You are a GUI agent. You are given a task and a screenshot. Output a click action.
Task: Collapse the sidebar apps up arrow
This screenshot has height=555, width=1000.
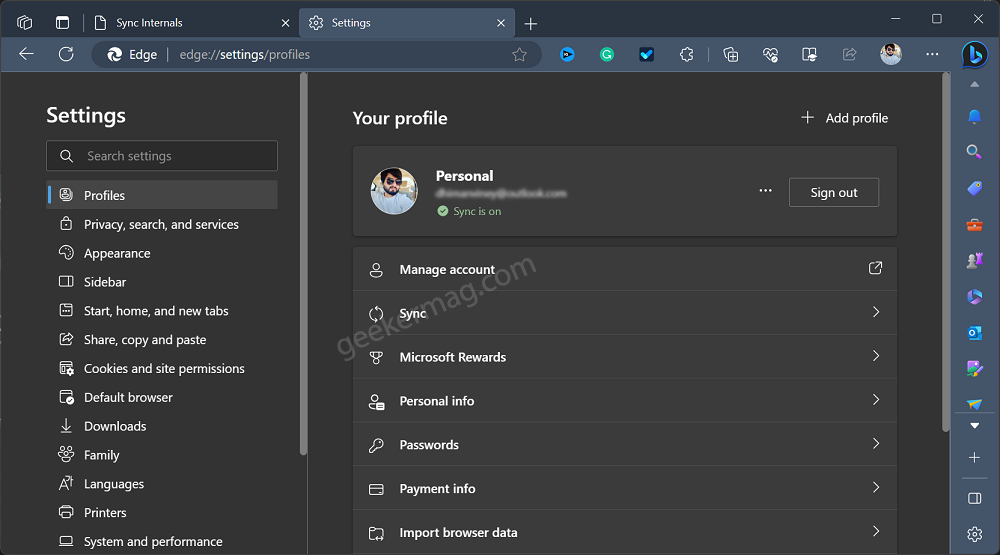tap(974, 84)
